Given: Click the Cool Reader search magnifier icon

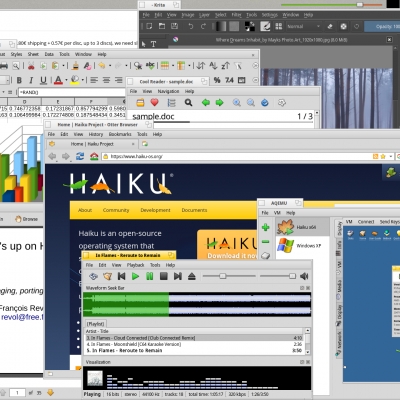Looking at the screenshot, I should (x=188, y=103).
